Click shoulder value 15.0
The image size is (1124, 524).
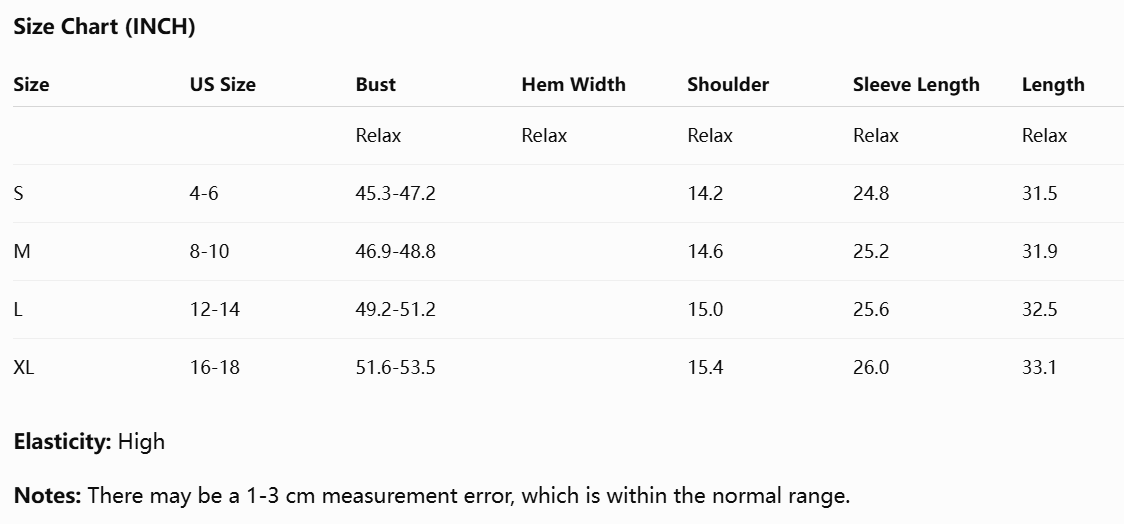[705, 310]
